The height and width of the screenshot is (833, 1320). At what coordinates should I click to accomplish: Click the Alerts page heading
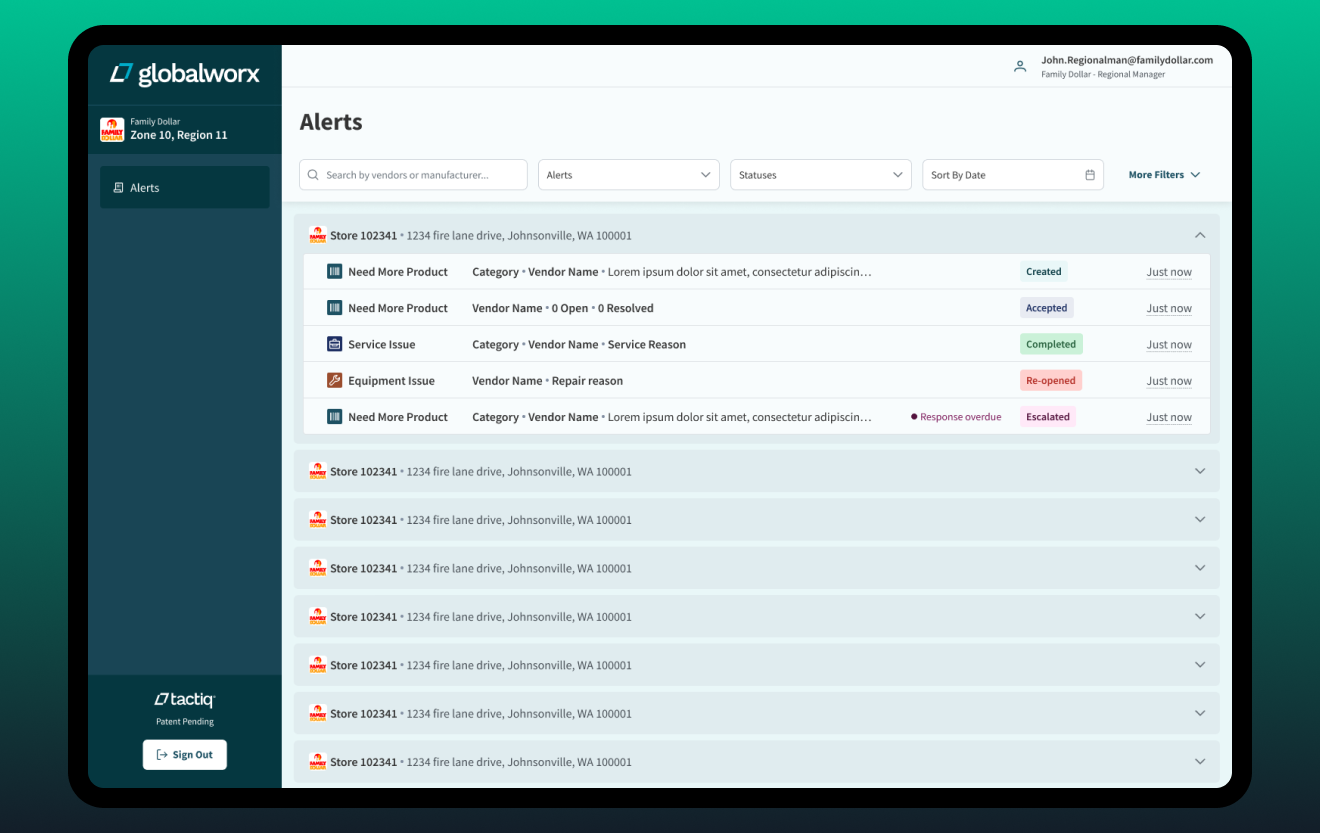[x=331, y=122]
